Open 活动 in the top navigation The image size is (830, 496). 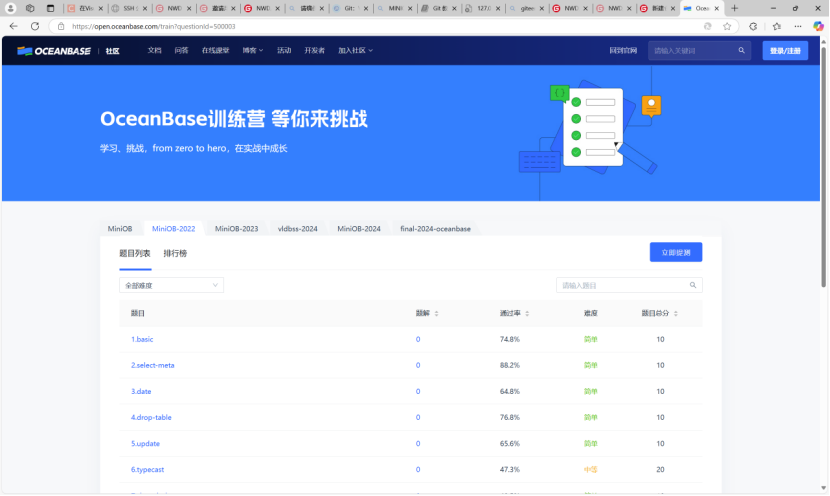(284, 50)
